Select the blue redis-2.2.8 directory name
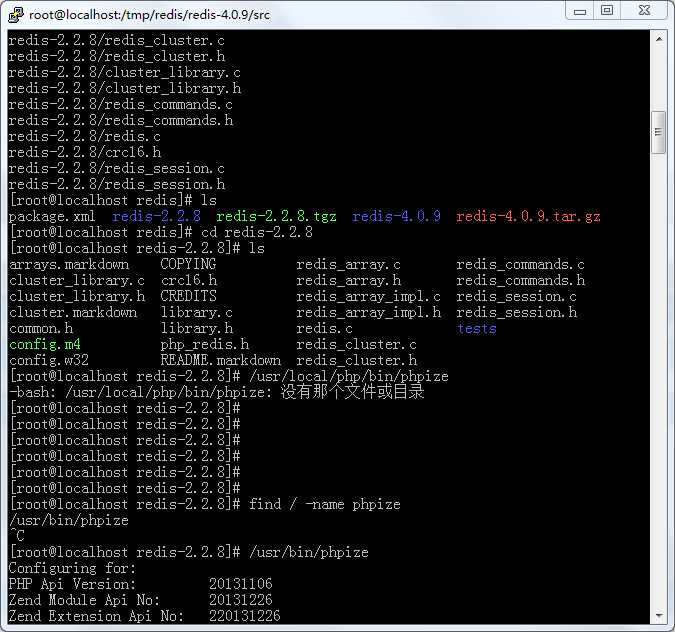The width and height of the screenshot is (675, 632). point(156,216)
